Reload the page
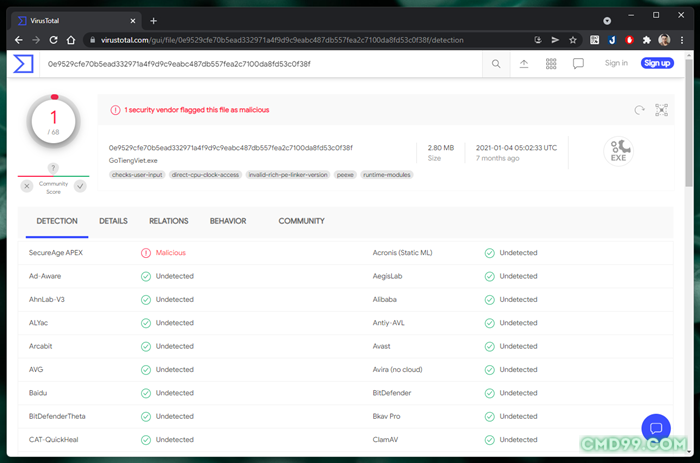This screenshot has width=700, height=463. pos(53,40)
